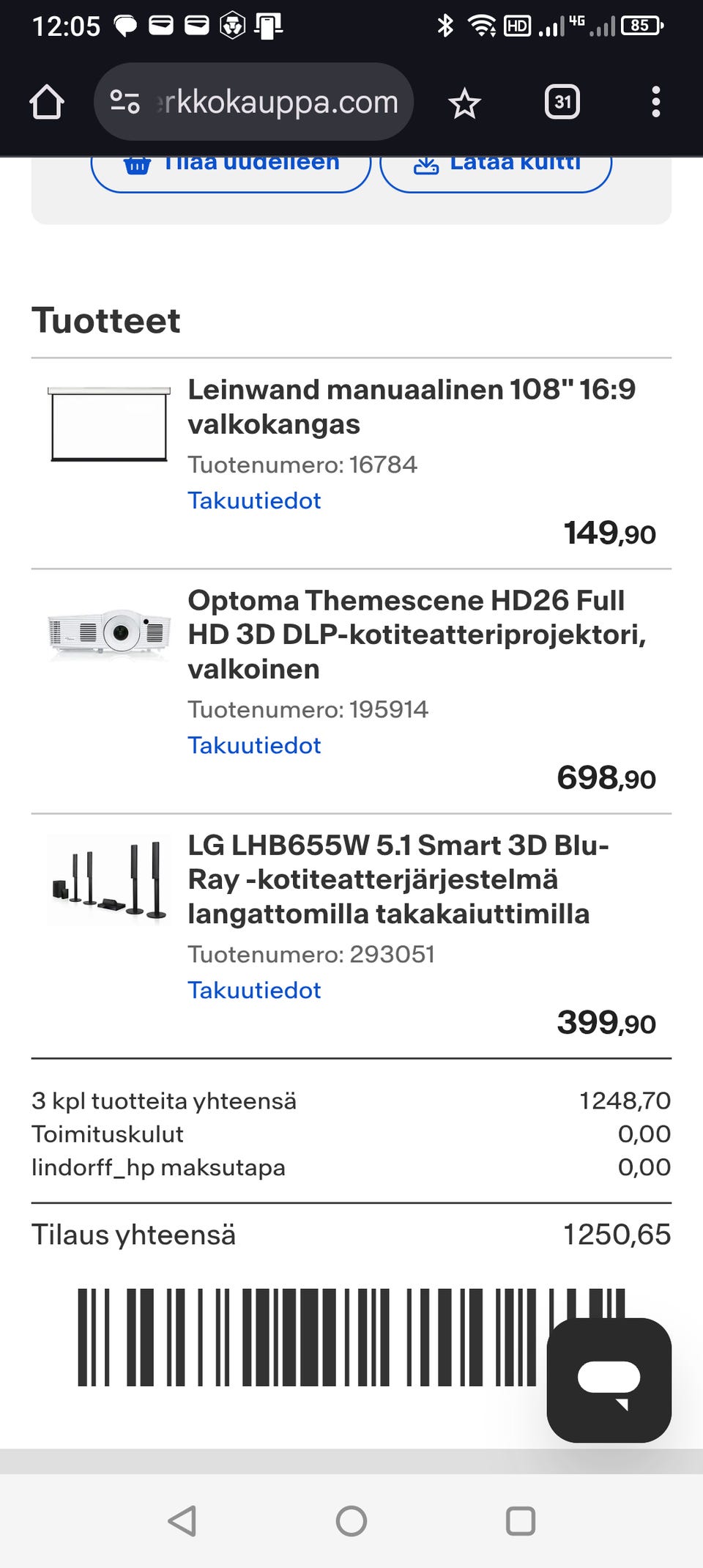The height and width of the screenshot is (1568, 703).
Task: Open Takuutiedot link for Optoma projector
Action: pyautogui.click(x=254, y=745)
